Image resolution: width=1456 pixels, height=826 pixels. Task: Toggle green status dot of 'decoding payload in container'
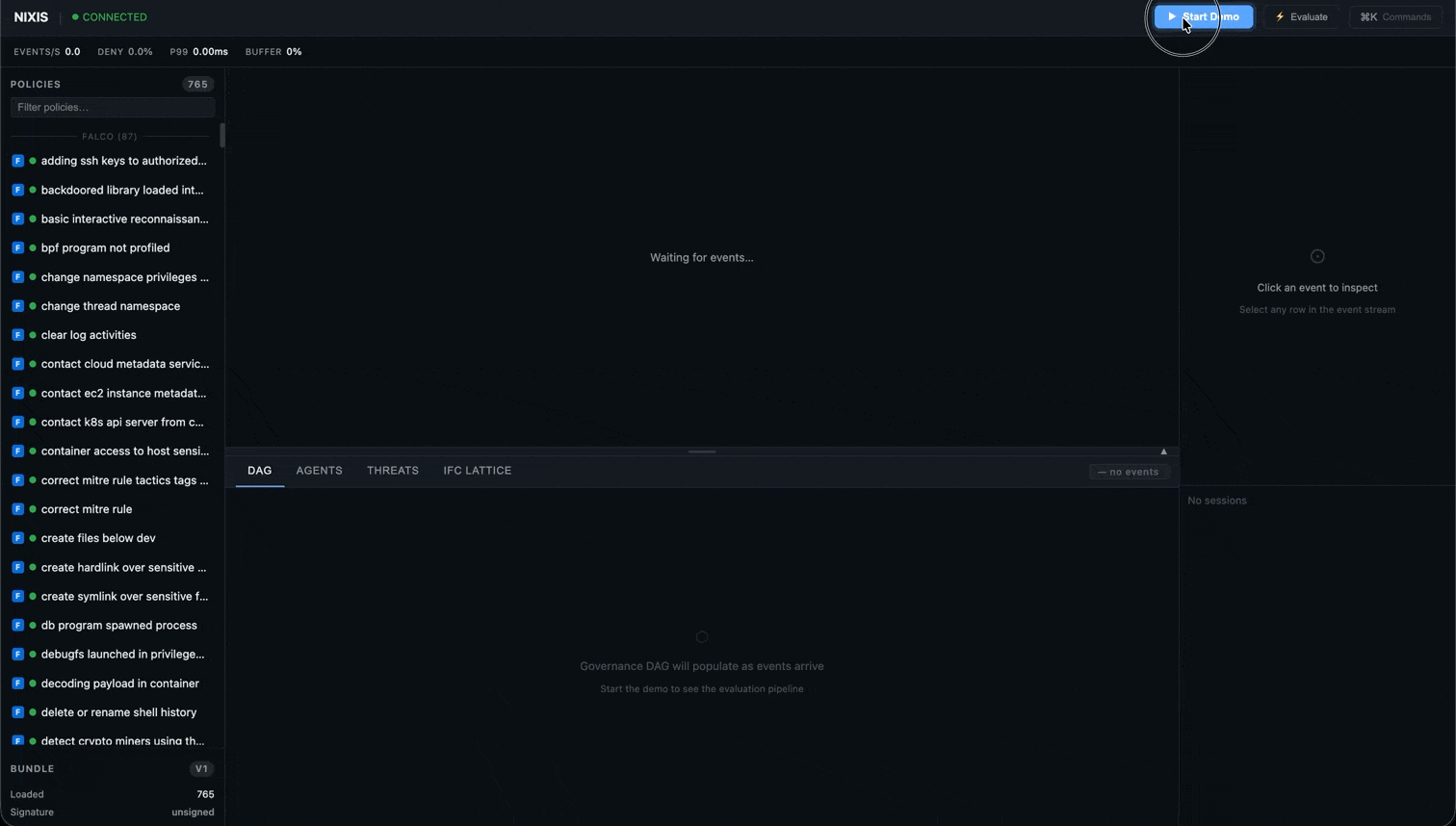tap(33, 684)
